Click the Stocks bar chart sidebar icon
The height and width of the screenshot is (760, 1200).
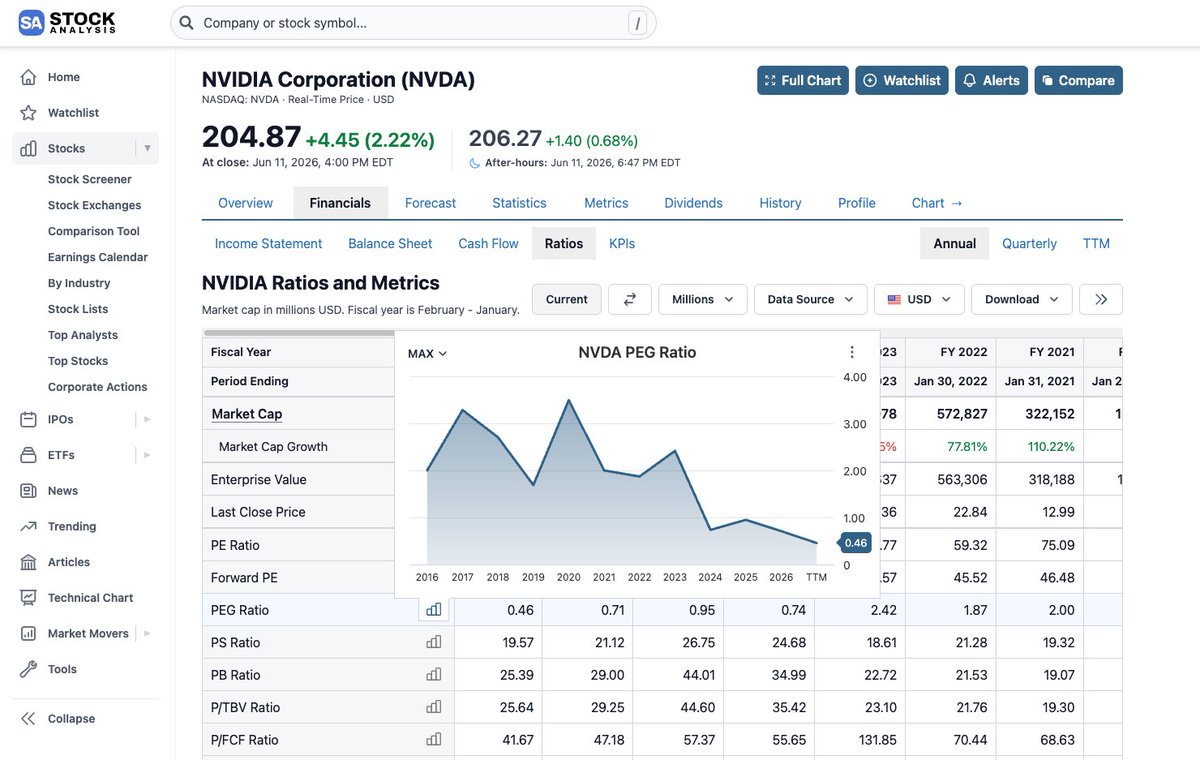click(29, 148)
